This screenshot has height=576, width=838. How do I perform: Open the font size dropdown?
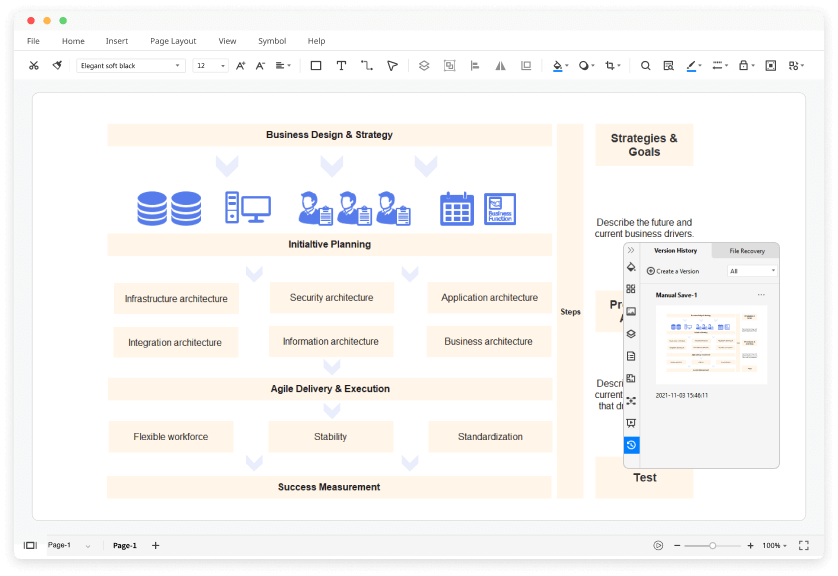(x=222, y=64)
